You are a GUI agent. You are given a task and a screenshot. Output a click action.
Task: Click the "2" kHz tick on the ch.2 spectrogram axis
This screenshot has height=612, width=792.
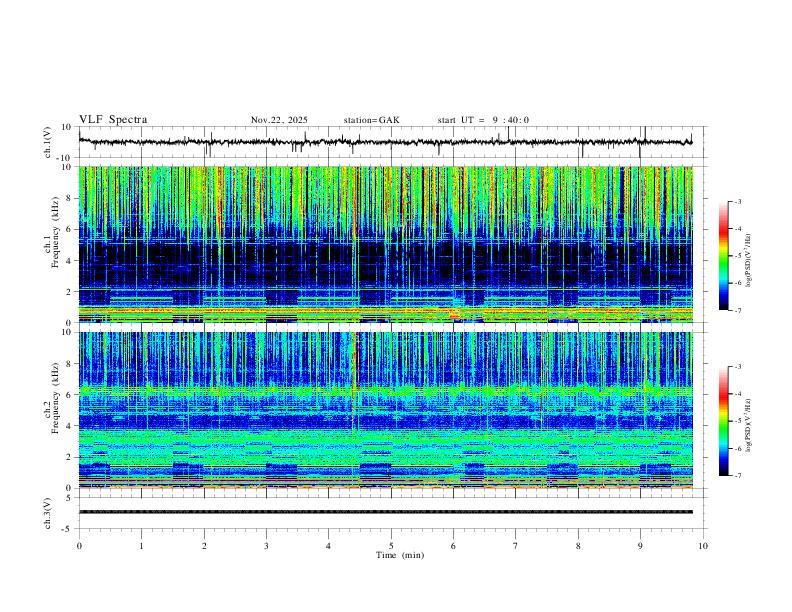click(70, 457)
